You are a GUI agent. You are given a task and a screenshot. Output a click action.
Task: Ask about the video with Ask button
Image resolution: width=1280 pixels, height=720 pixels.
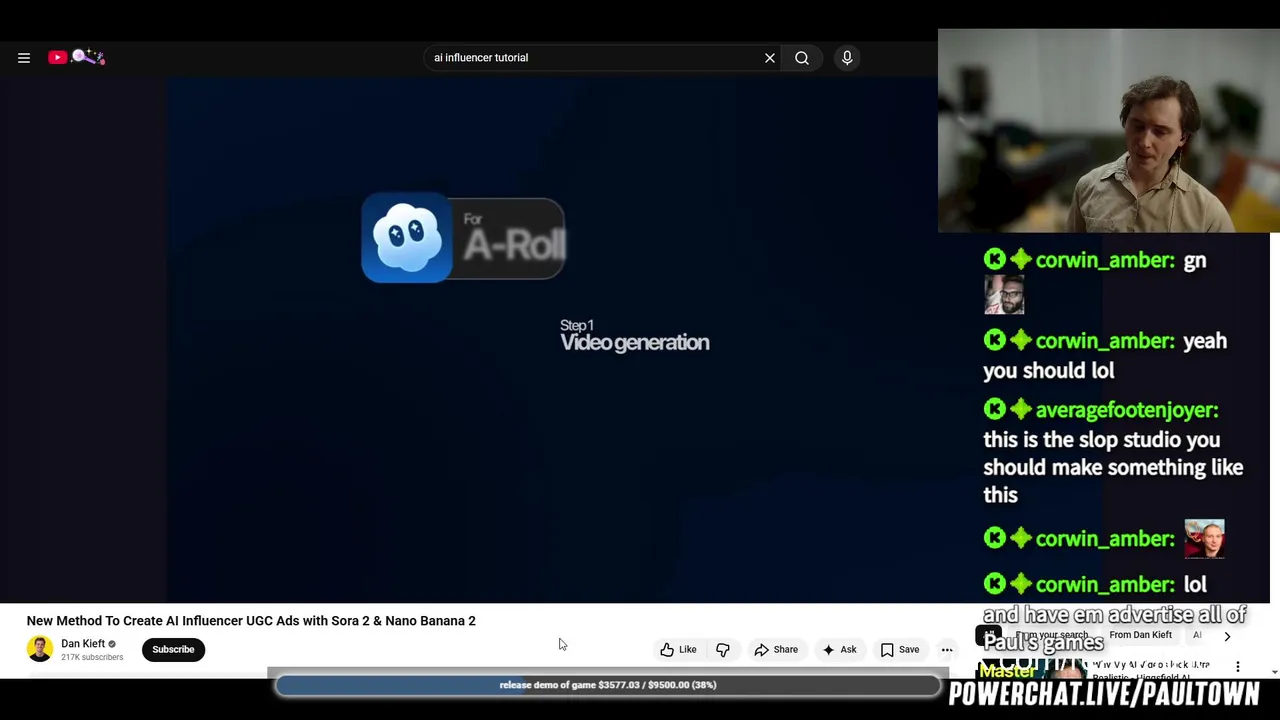tap(839, 650)
